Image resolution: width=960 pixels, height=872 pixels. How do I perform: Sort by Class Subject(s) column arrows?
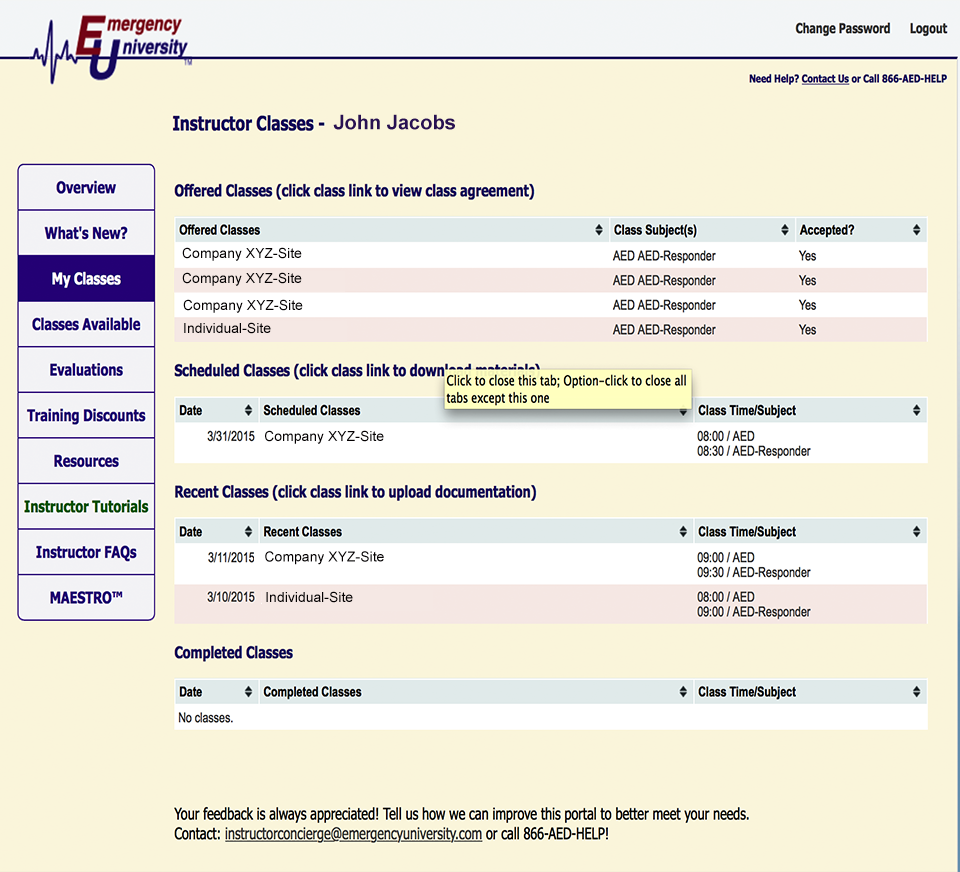[784, 230]
